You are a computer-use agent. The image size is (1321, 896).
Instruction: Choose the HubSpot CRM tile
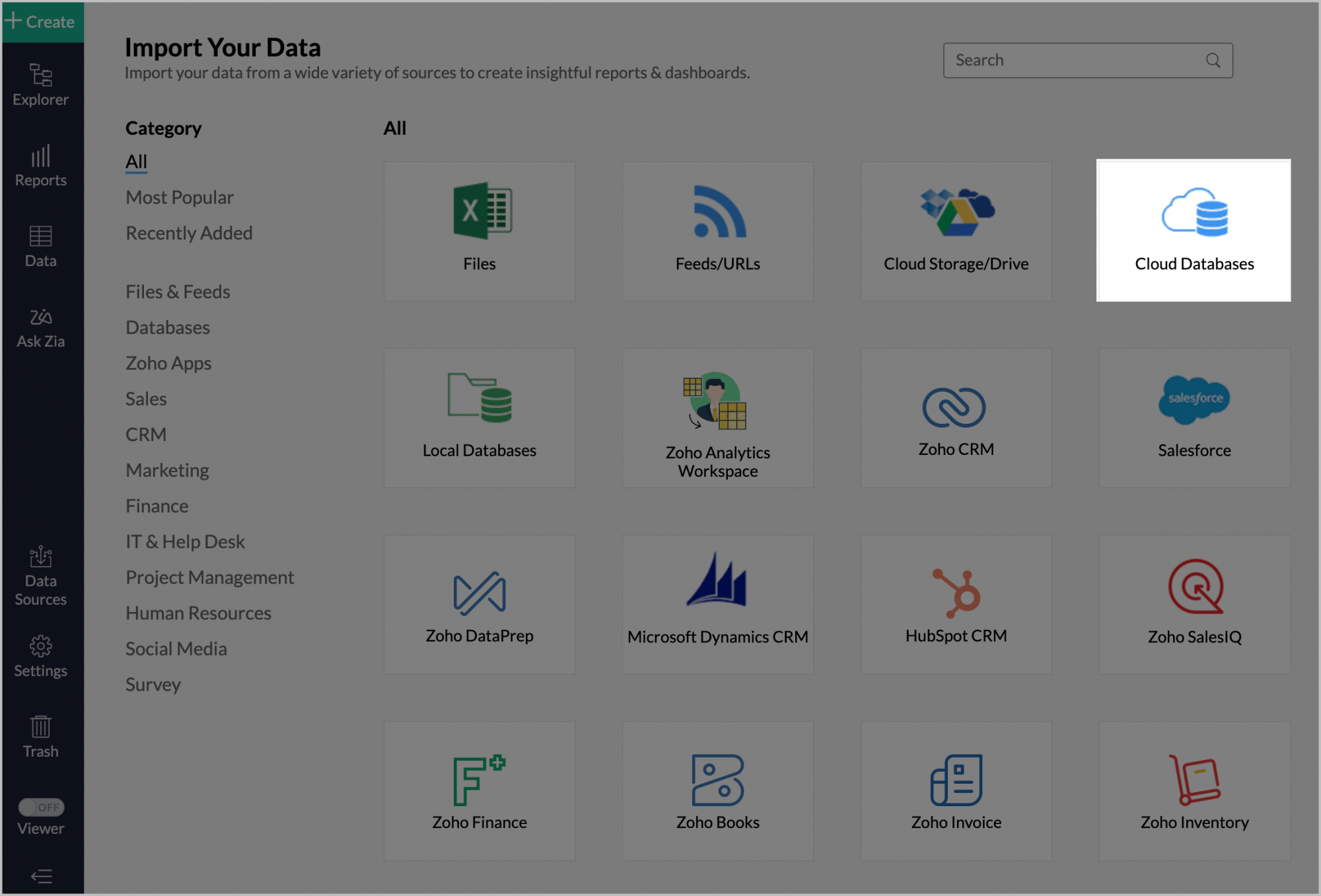956,604
